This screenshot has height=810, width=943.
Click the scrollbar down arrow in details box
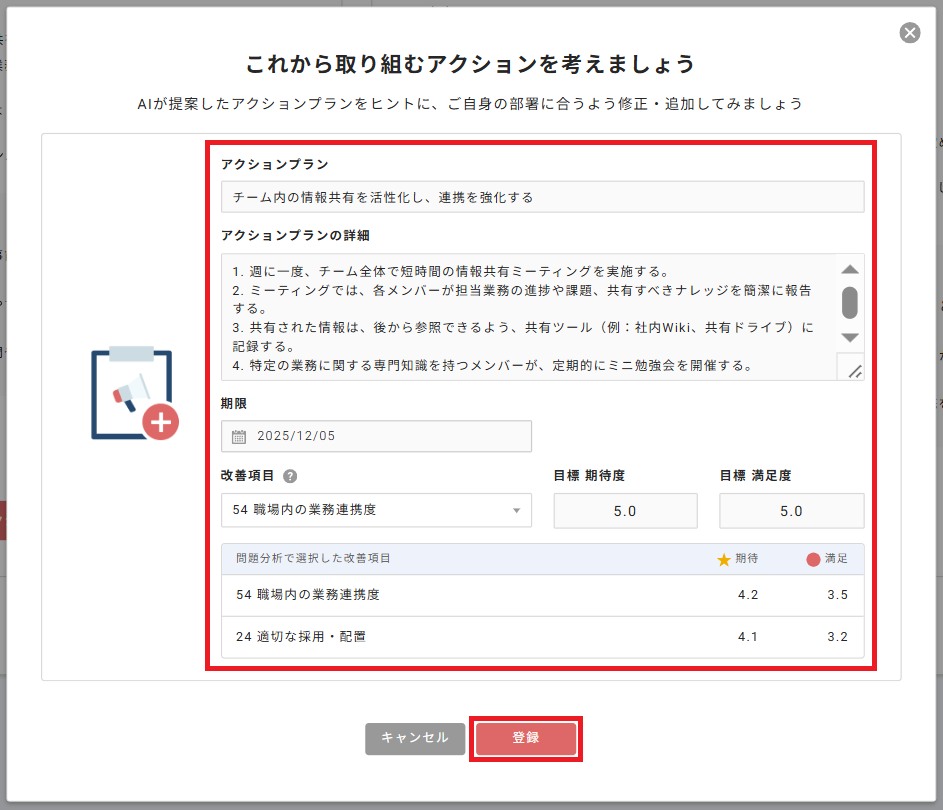click(849, 339)
